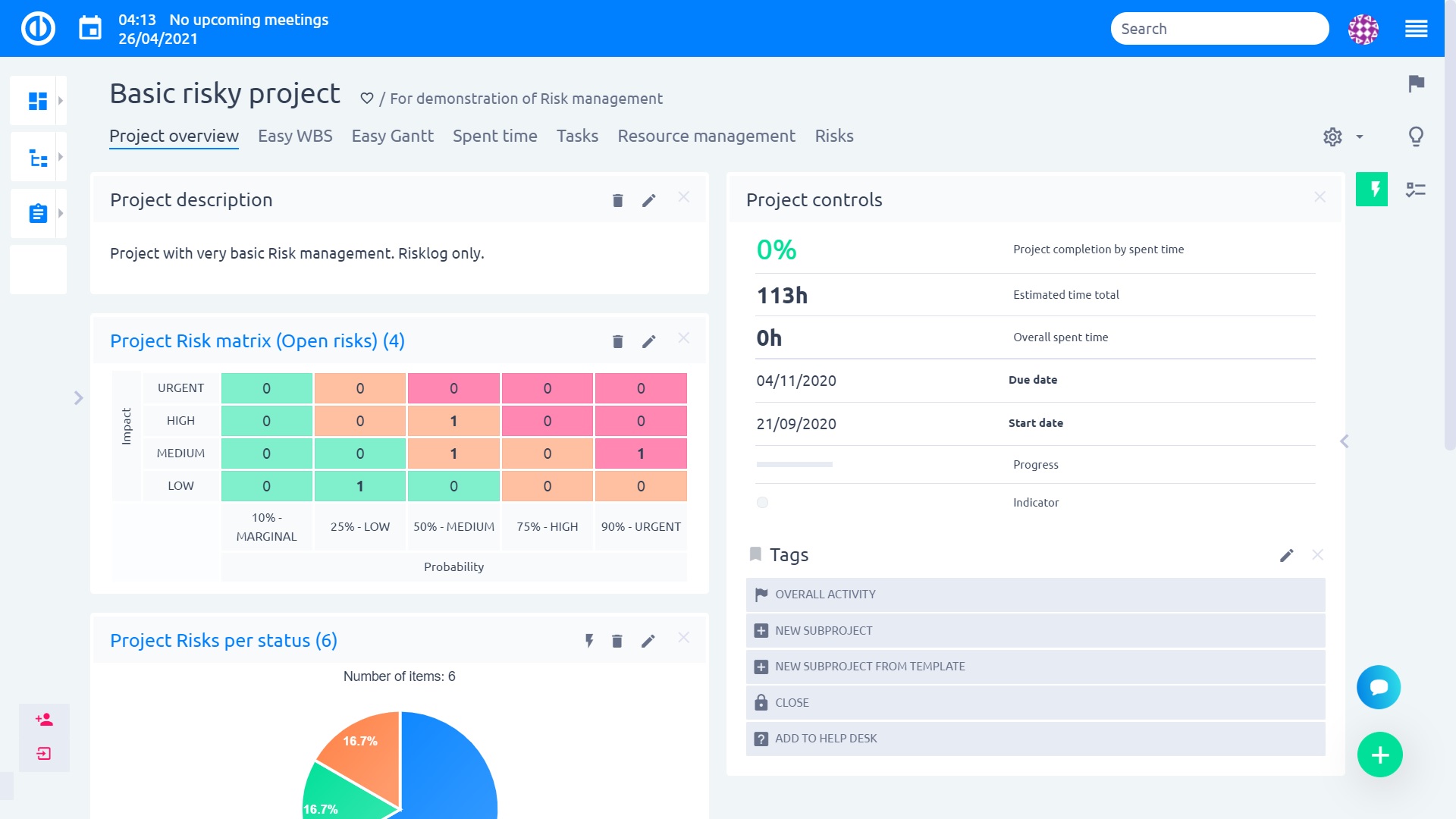Open the Risks tab
The image size is (1456, 819).
pyautogui.click(x=834, y=136)
